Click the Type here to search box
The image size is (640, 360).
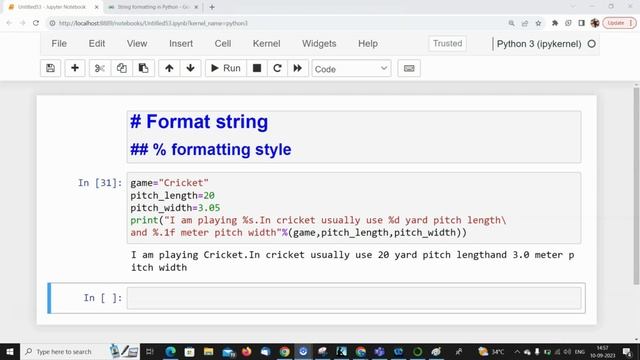click(x=80, y=351)
